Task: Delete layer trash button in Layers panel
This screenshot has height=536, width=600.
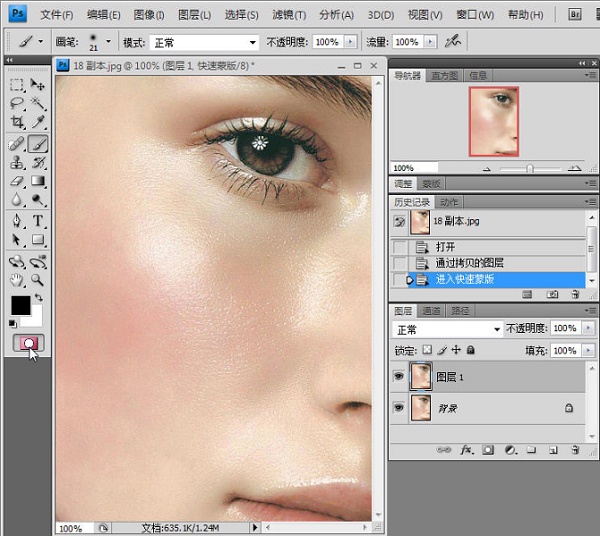Action: coord(575,450)
